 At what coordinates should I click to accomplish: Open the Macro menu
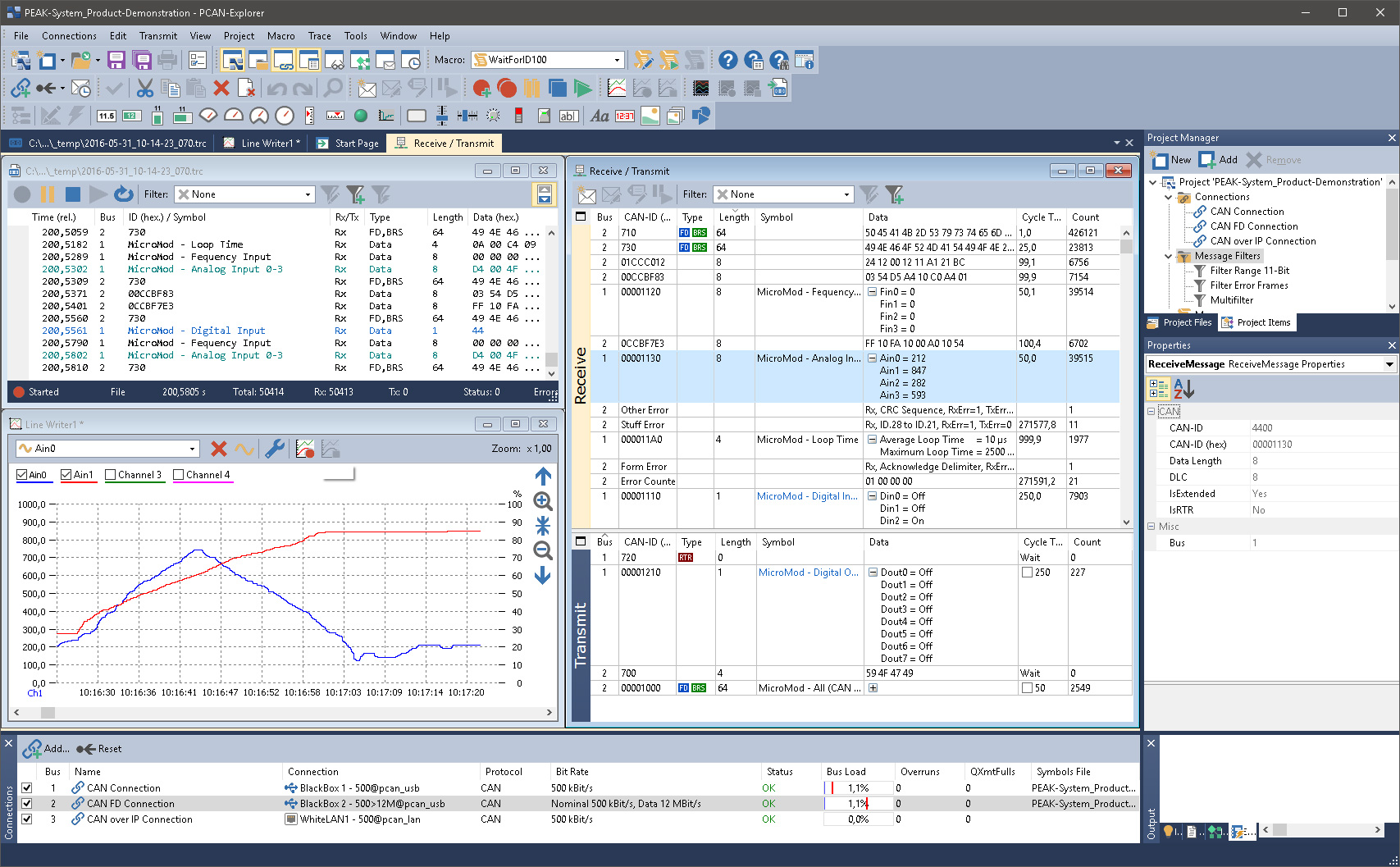tap(281, 35)
